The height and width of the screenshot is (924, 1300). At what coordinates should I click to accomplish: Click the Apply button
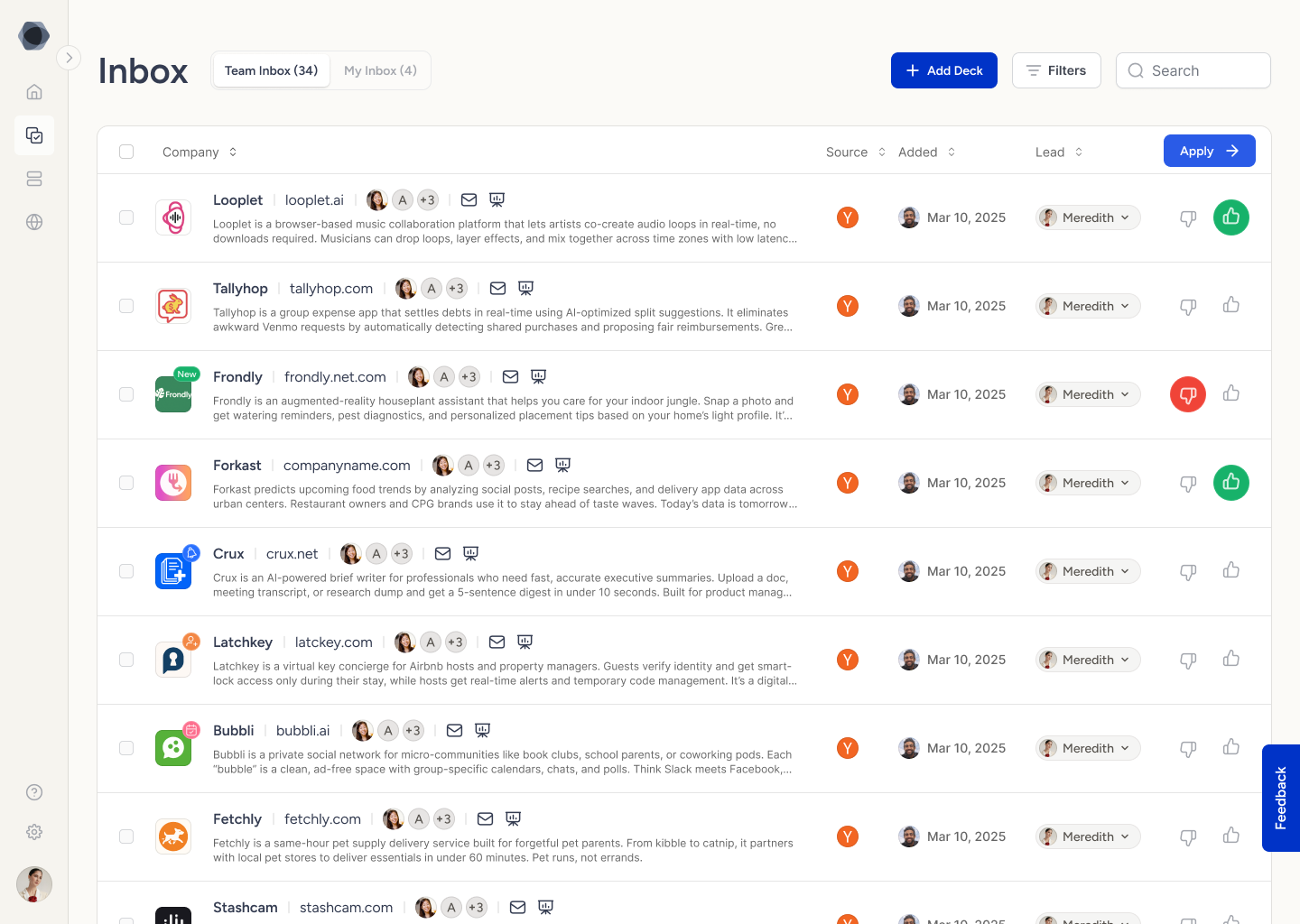[x=1210, y=151]
